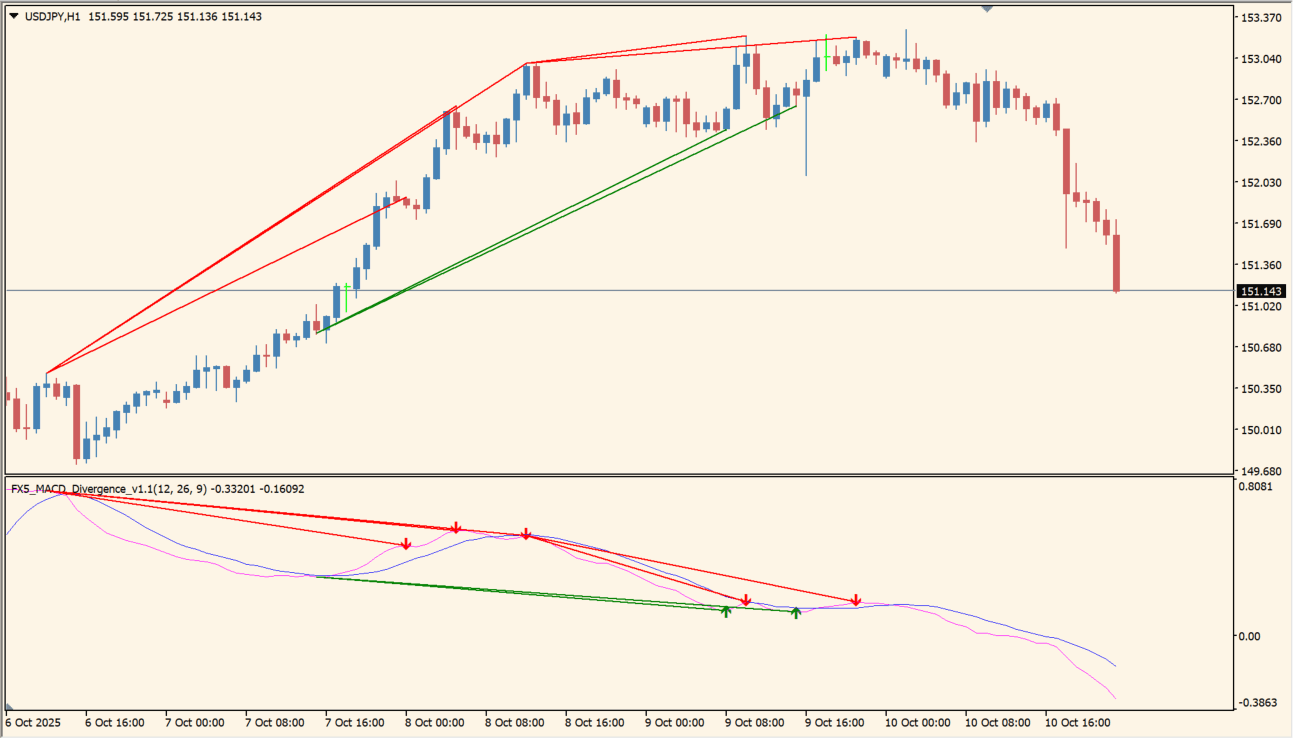This screenshot has height=739, width=1294.
Task: Open the chart dropdown triangle beside USDJPY,H1
Action: point(12,16)
